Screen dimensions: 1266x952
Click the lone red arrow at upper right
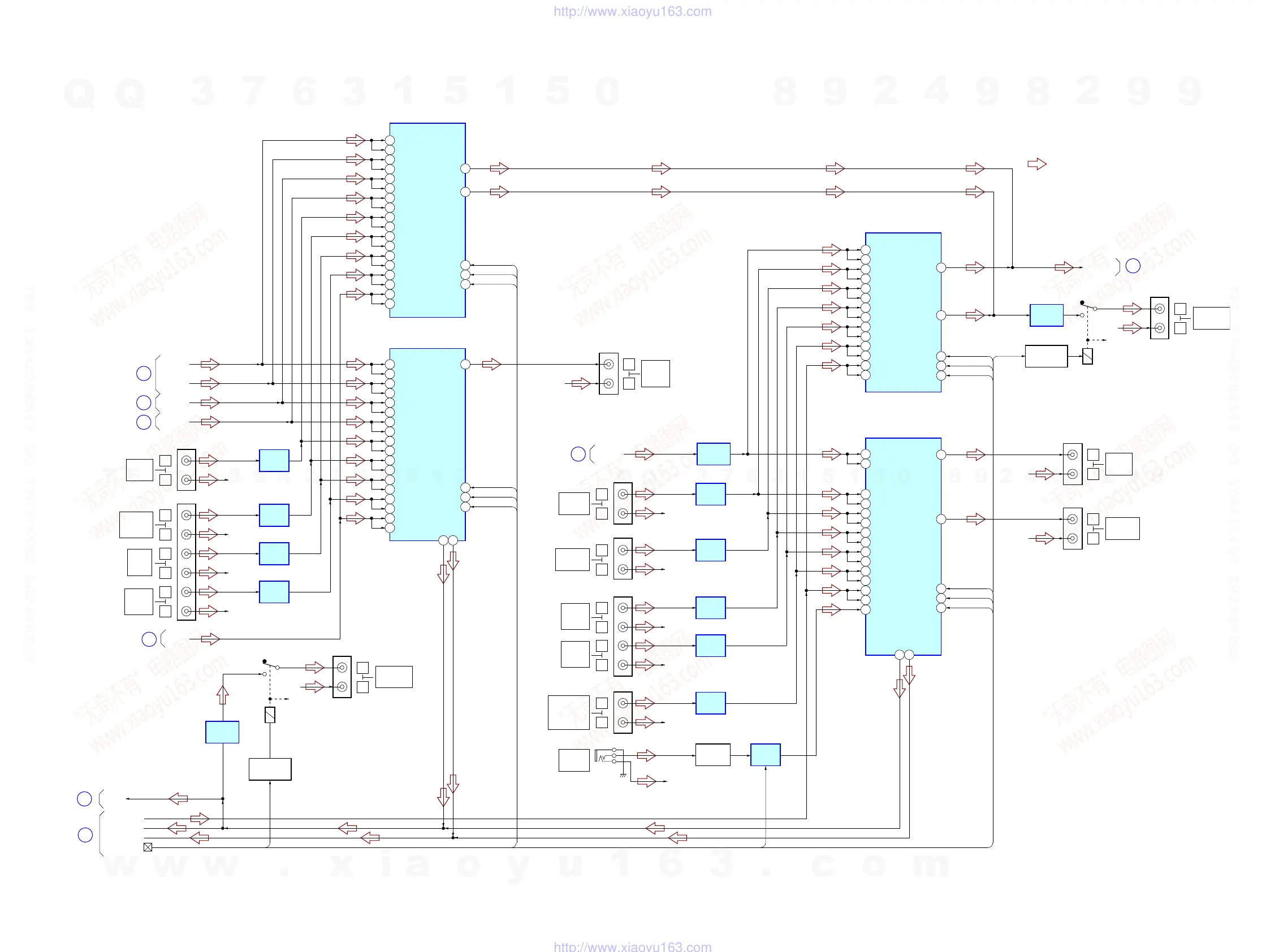1036,164
